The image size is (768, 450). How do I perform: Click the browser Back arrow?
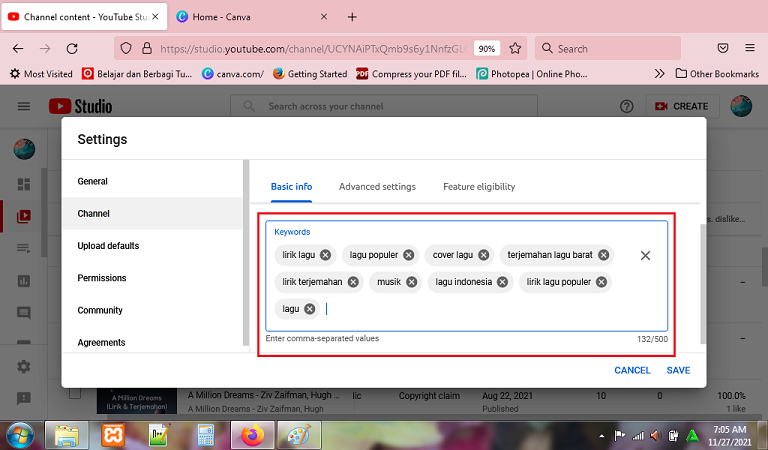pos(18,48)
